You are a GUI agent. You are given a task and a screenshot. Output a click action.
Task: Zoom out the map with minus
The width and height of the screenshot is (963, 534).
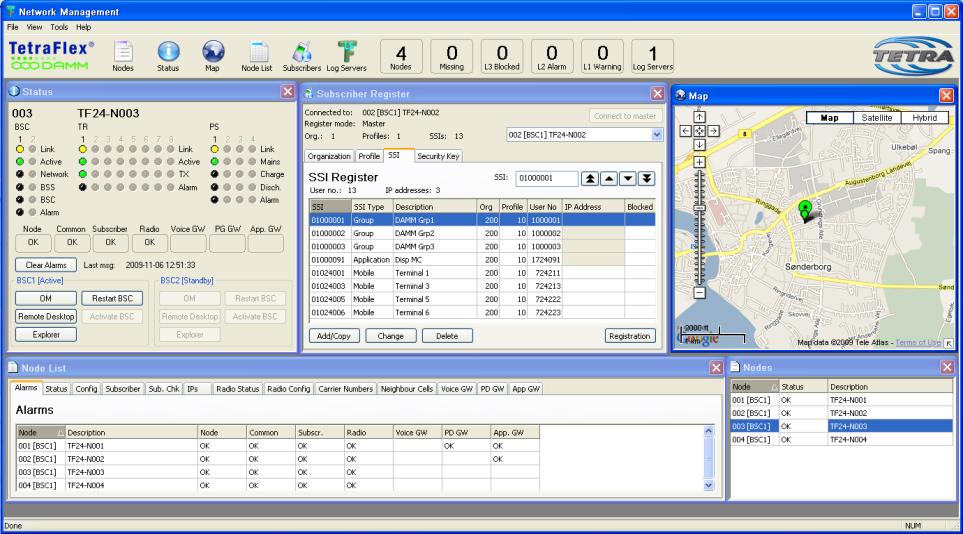(x=700, y=293)
